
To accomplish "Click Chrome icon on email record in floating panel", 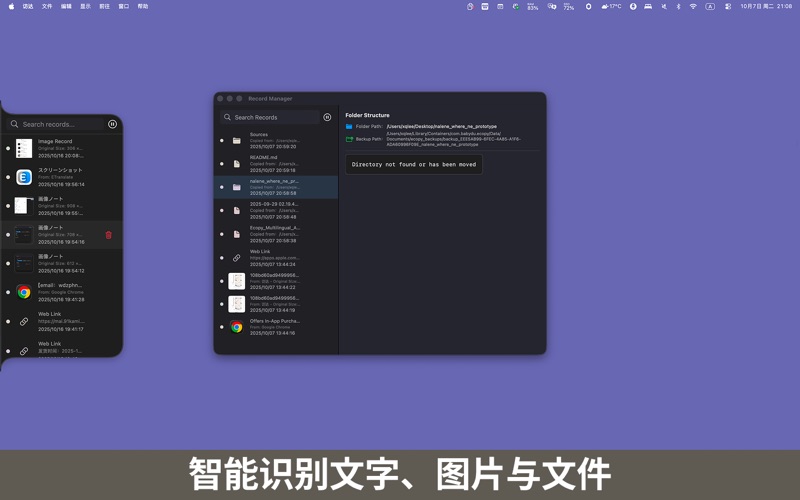I will [x=24, y=292].
